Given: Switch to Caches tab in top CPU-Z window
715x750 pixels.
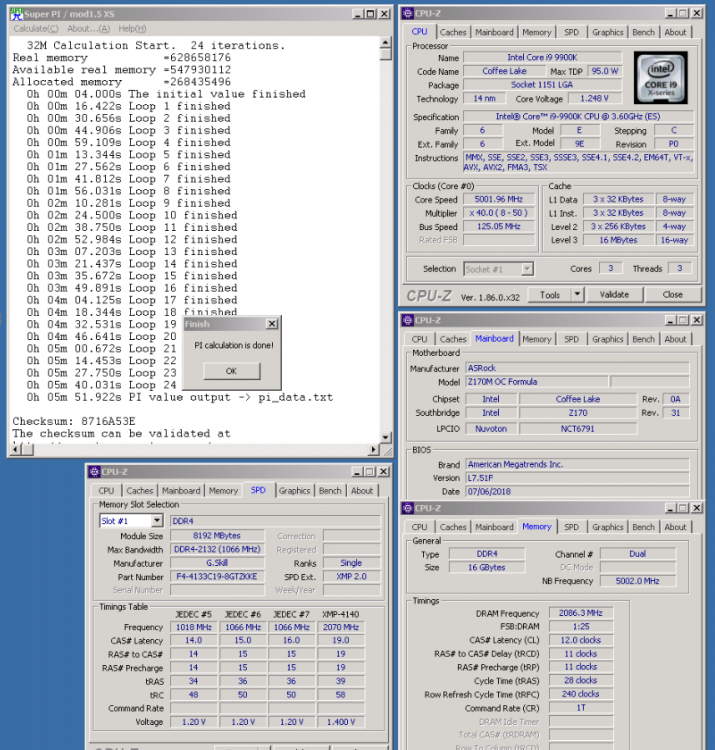Looking at the screenshot, I should 452,32.
